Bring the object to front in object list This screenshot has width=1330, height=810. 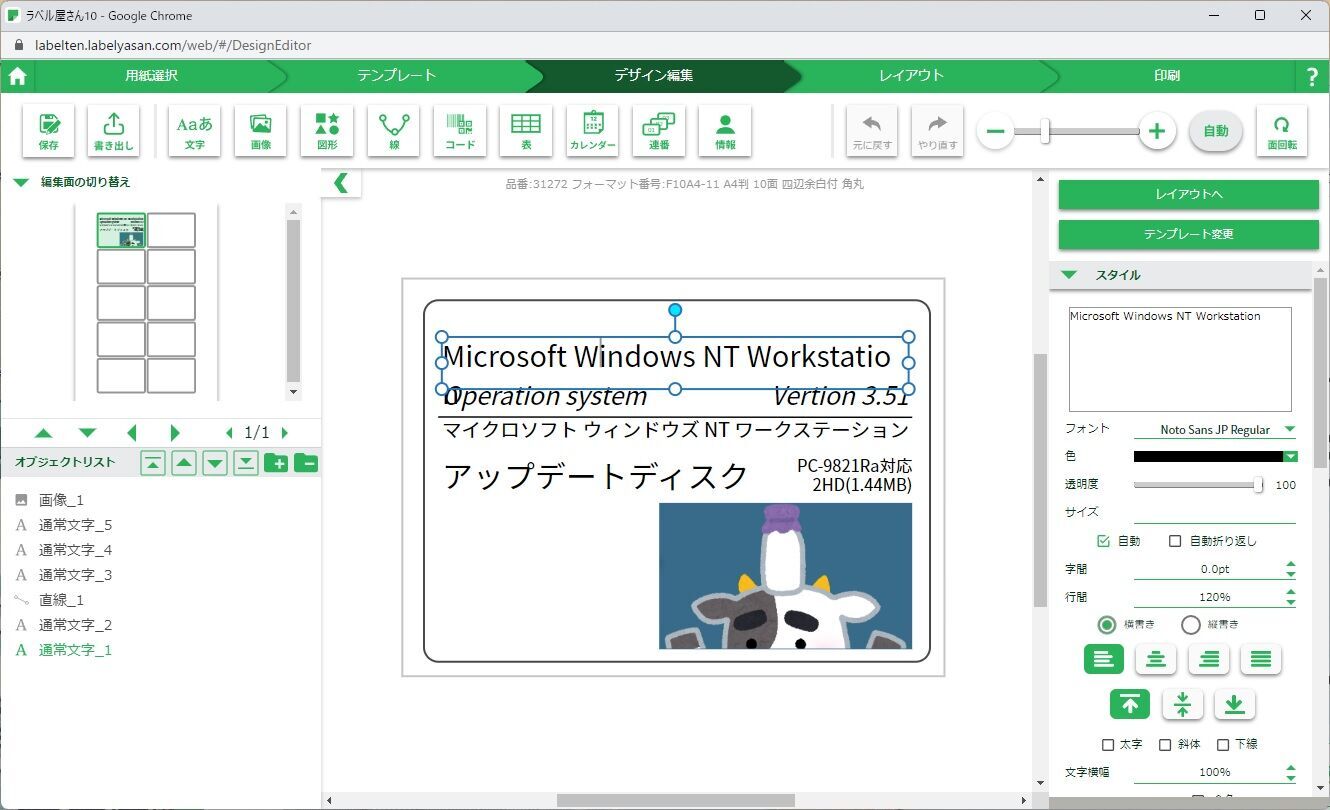coord(153,463)
